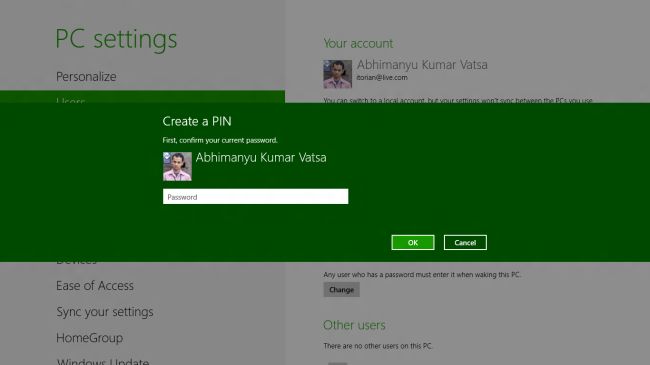Click the user avatar in the PIN dialog
This screenshot has width=650, height=365.
click(x=177, y=166)
